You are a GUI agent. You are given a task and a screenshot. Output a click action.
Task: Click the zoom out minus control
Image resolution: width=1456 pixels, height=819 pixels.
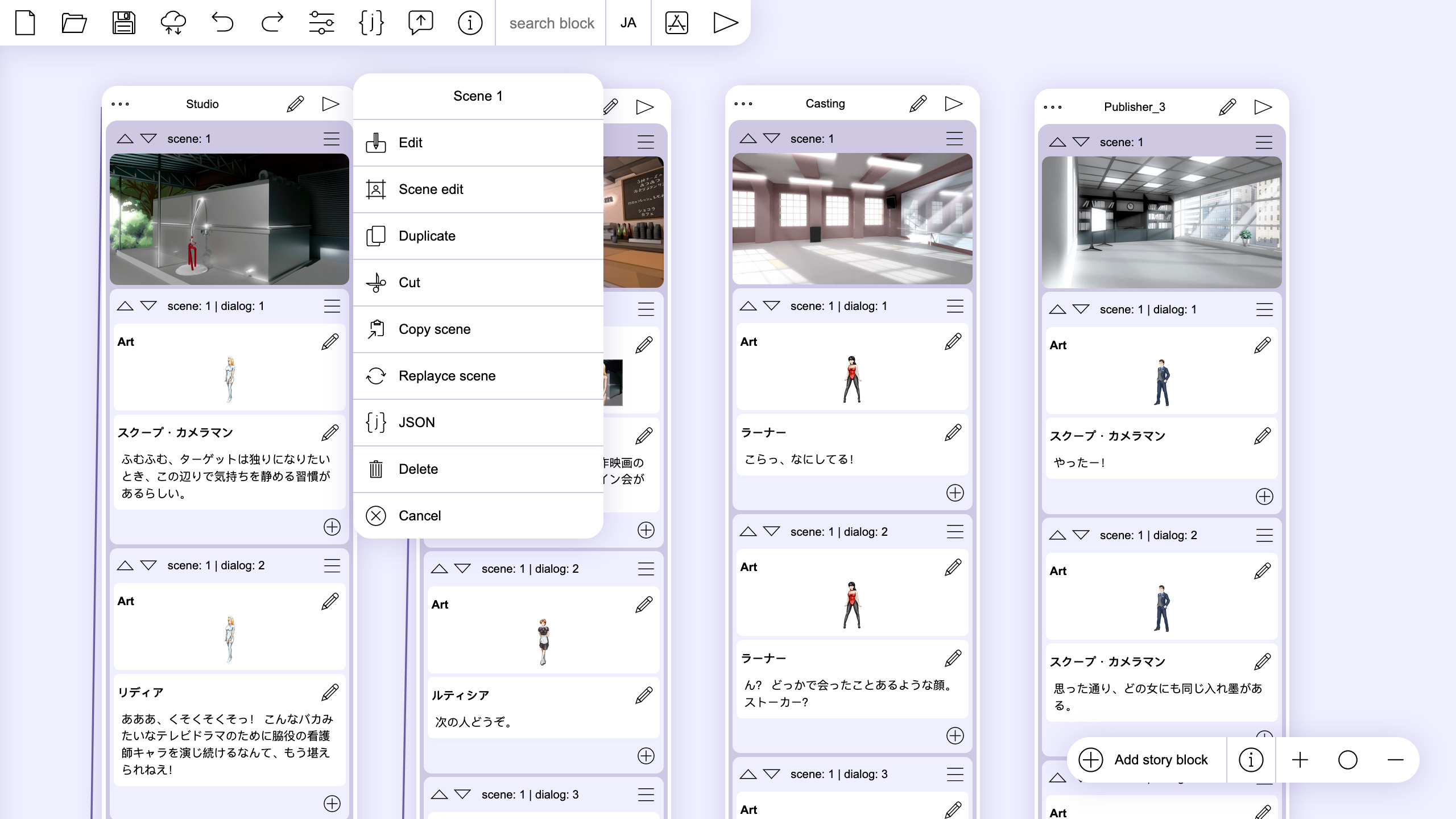coord(1395,760)
